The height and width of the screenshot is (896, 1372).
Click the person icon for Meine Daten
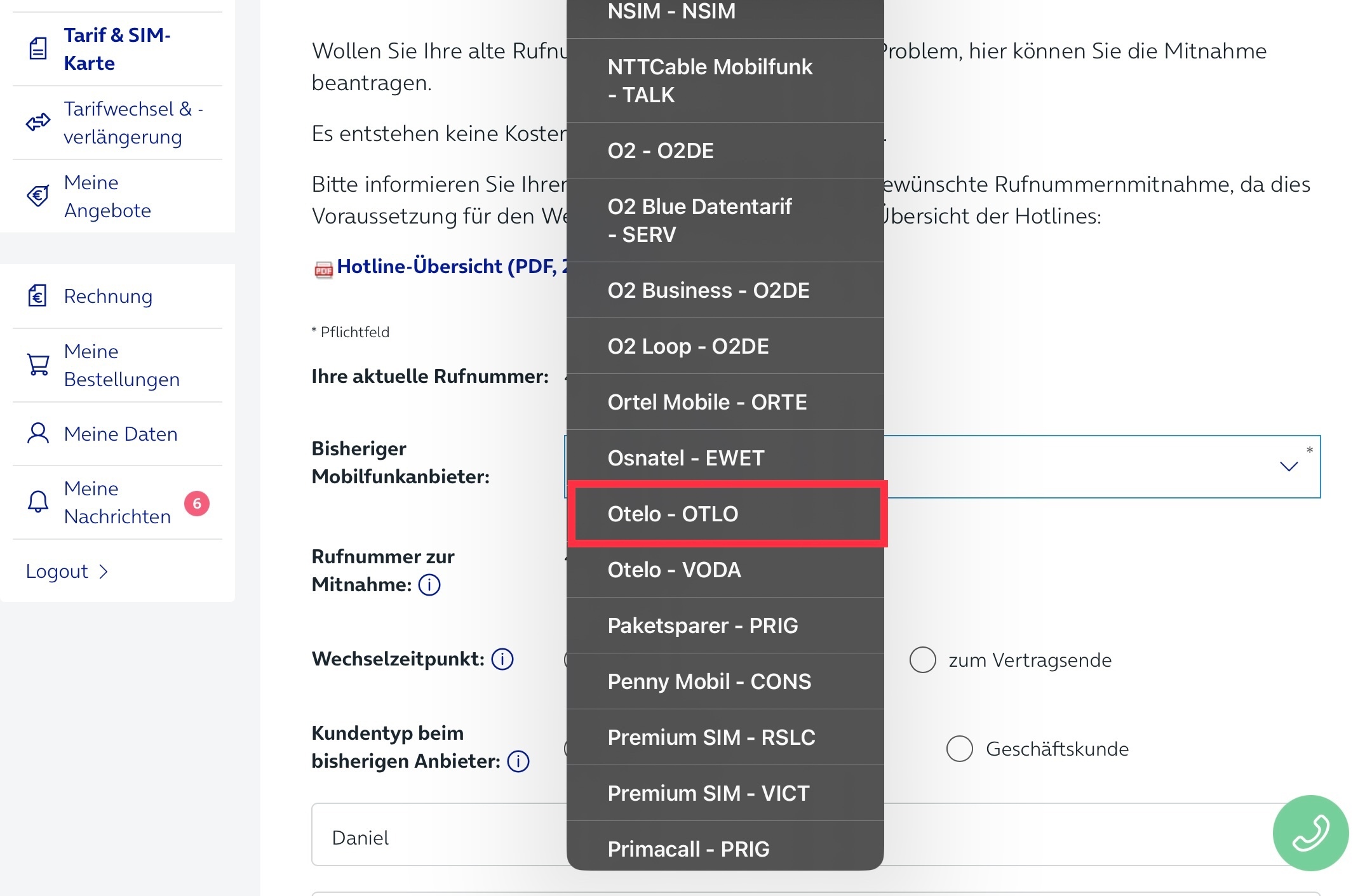coord(38,433)
